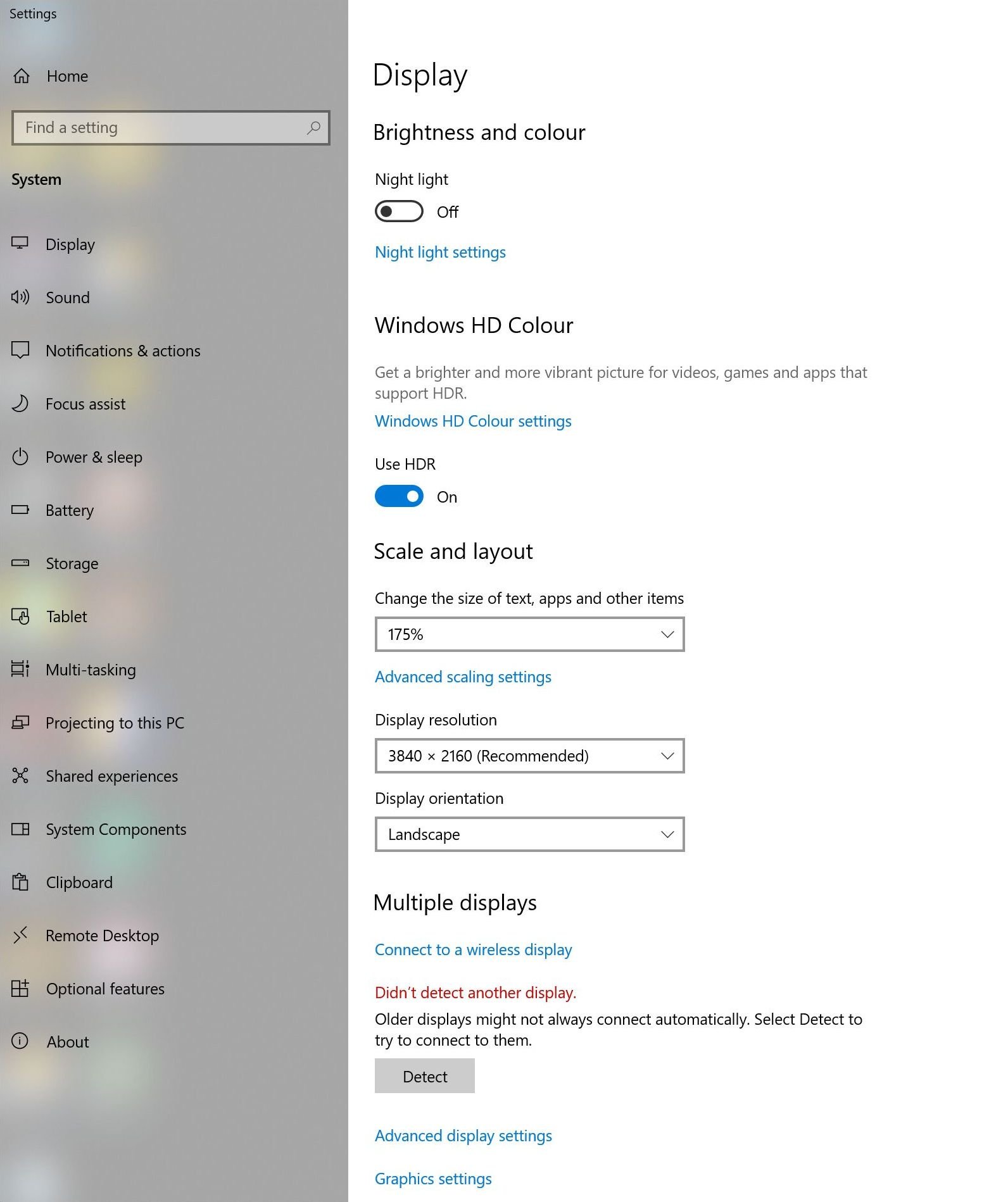Click the Home house icon
The width and height of the screenshot is (1008, 1202).
pyautogui.click(x=21, y=76)
